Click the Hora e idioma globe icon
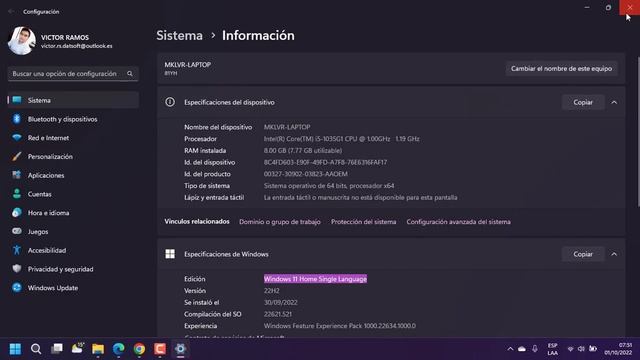640x360 pixels. [x=17, y=213]
